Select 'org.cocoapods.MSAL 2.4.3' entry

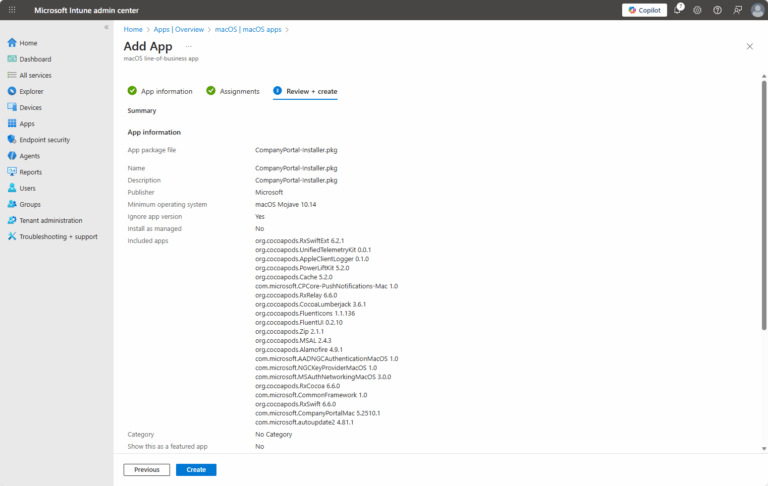[293, 340]
